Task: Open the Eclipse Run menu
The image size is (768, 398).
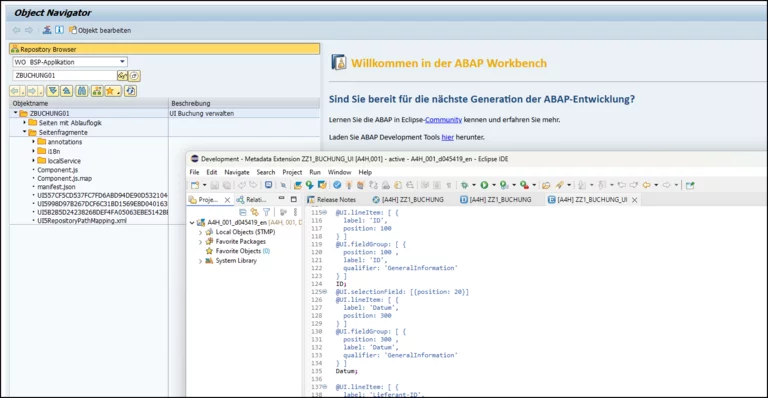Action: (x=315, y=172)
